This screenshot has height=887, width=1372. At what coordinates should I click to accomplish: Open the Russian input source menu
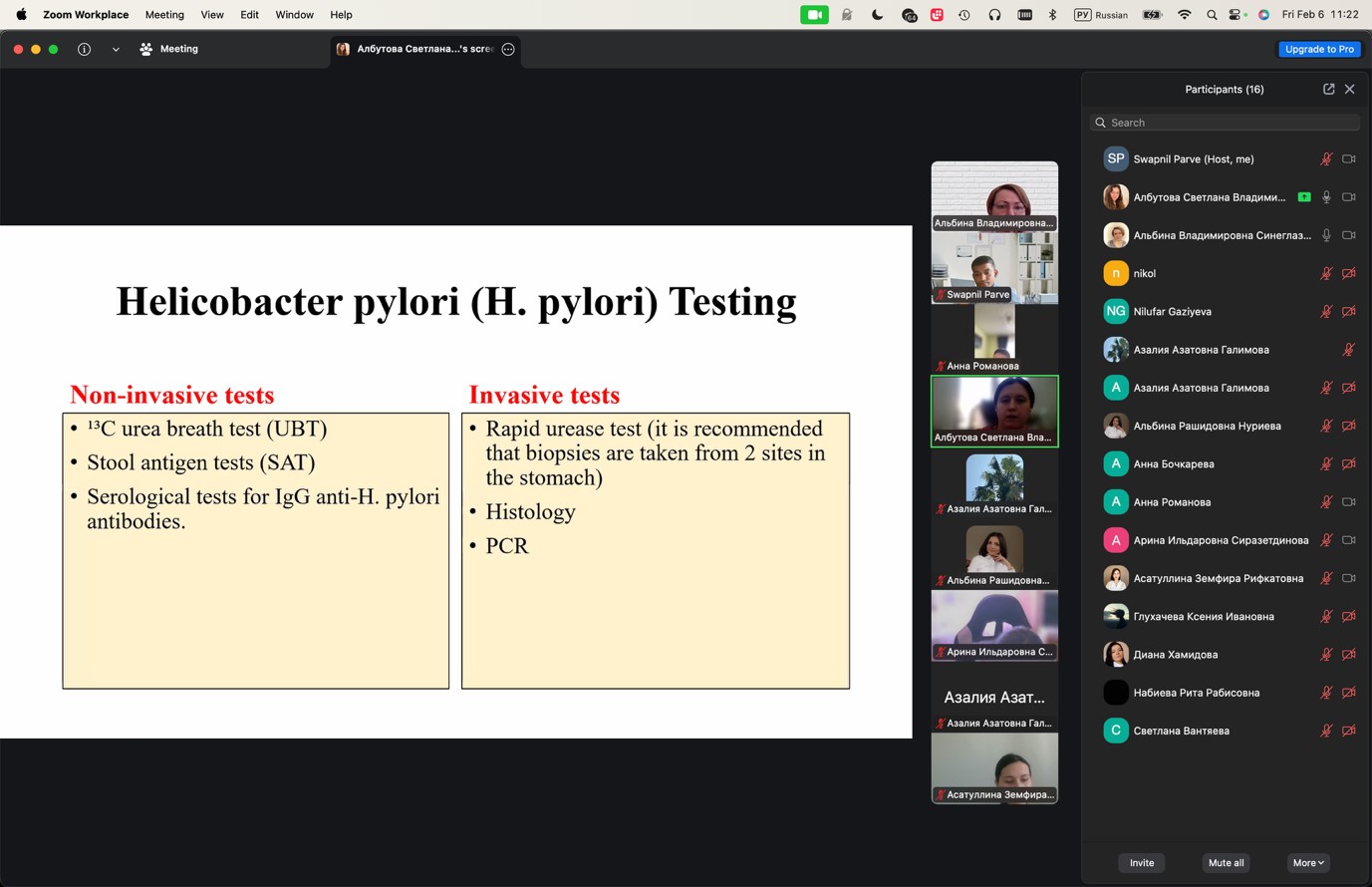click(1101, 15)
